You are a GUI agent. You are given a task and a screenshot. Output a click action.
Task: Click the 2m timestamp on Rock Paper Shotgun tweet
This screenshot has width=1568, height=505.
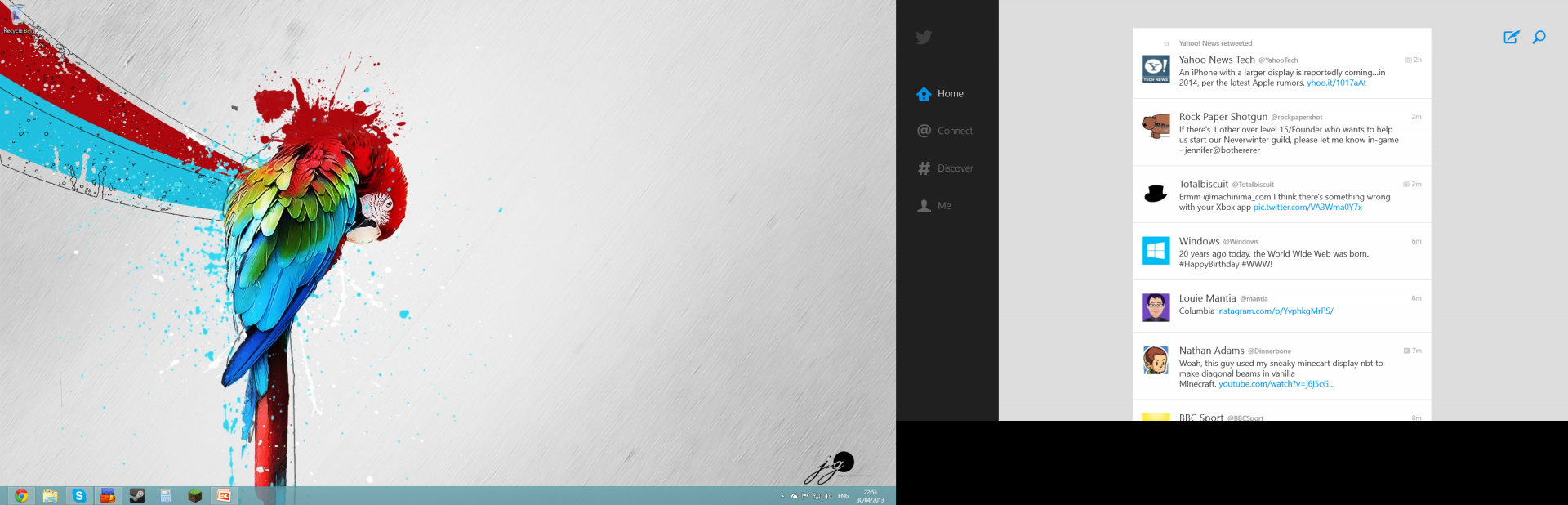point(1416,118)
